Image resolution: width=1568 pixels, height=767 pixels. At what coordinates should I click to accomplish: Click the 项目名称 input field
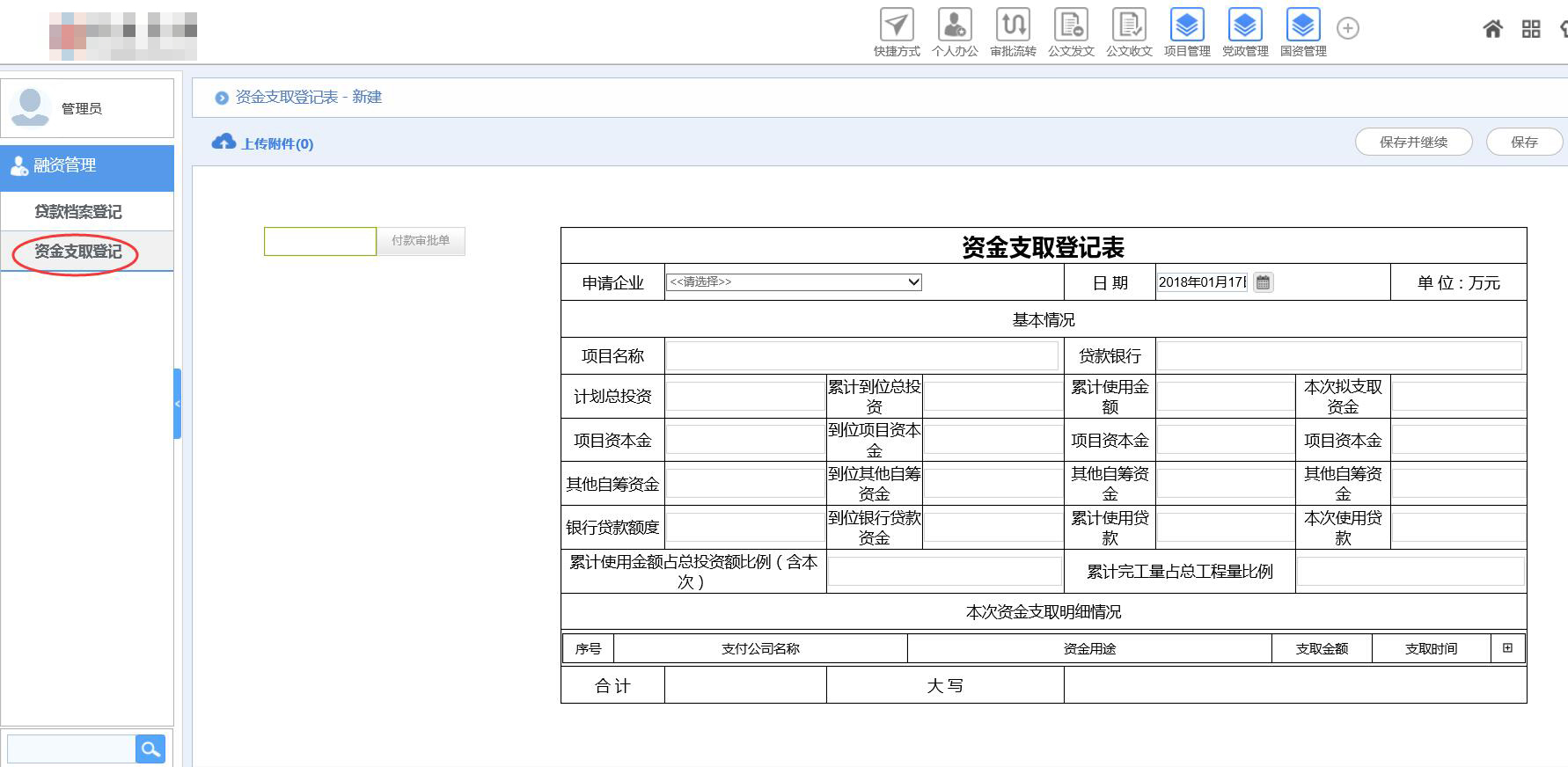click(x=861, y=356)
